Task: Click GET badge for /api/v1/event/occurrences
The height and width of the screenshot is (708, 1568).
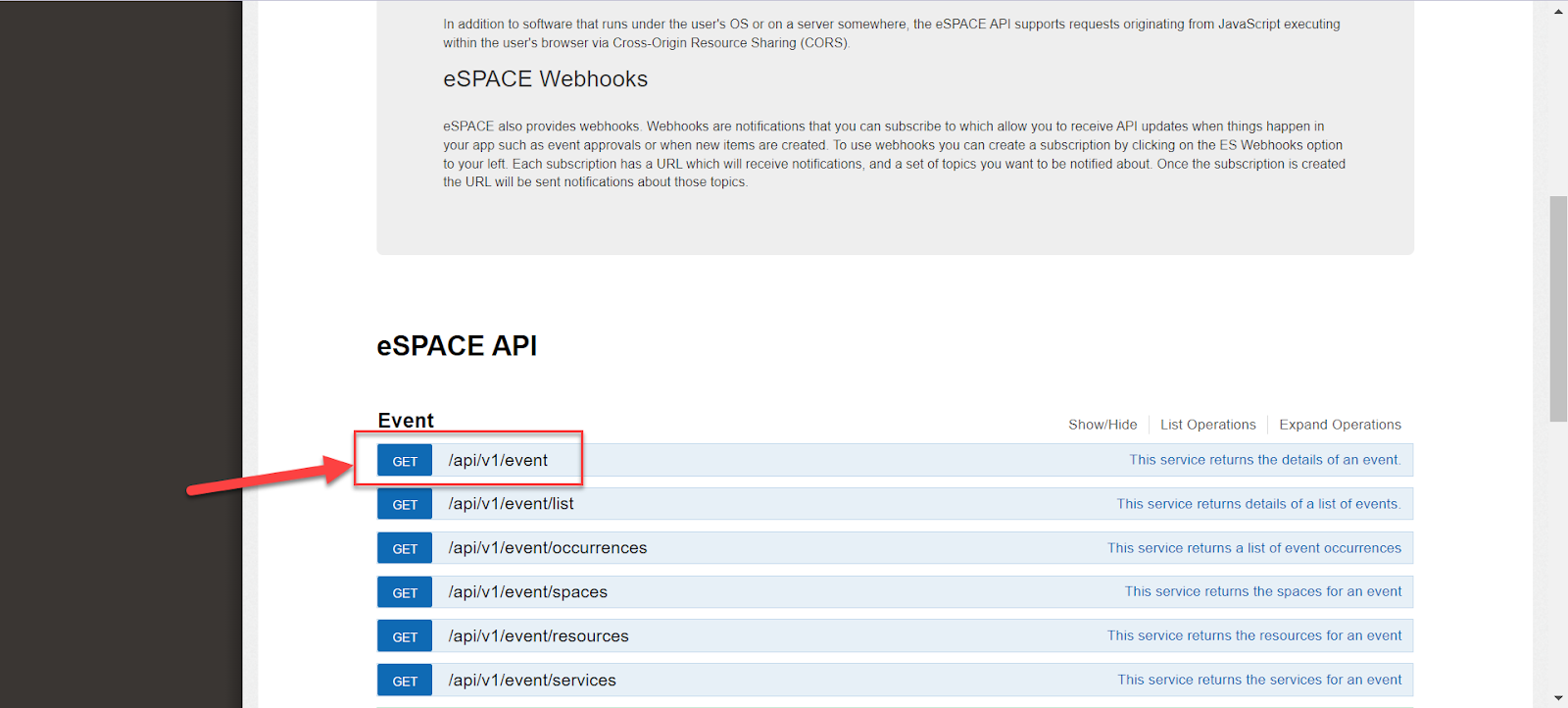Action: click(405, 549)
